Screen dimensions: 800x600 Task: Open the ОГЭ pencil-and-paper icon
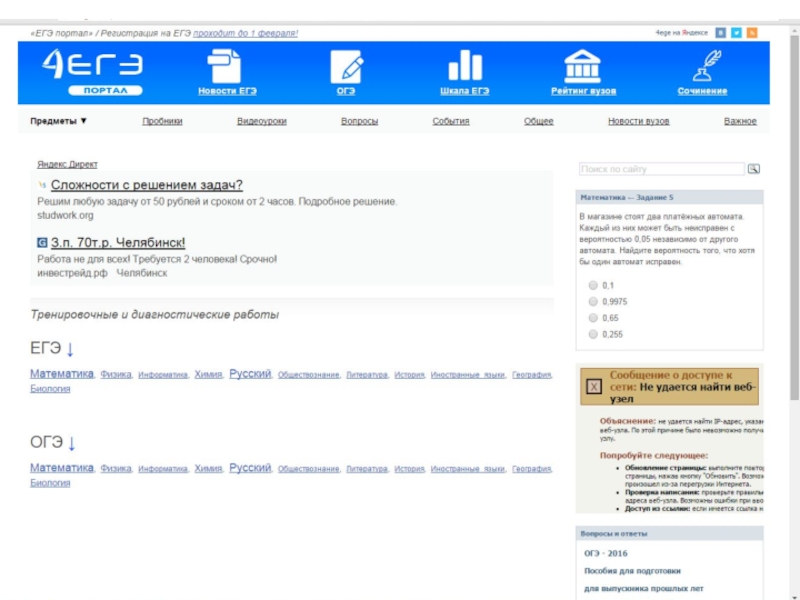(346, 66)
